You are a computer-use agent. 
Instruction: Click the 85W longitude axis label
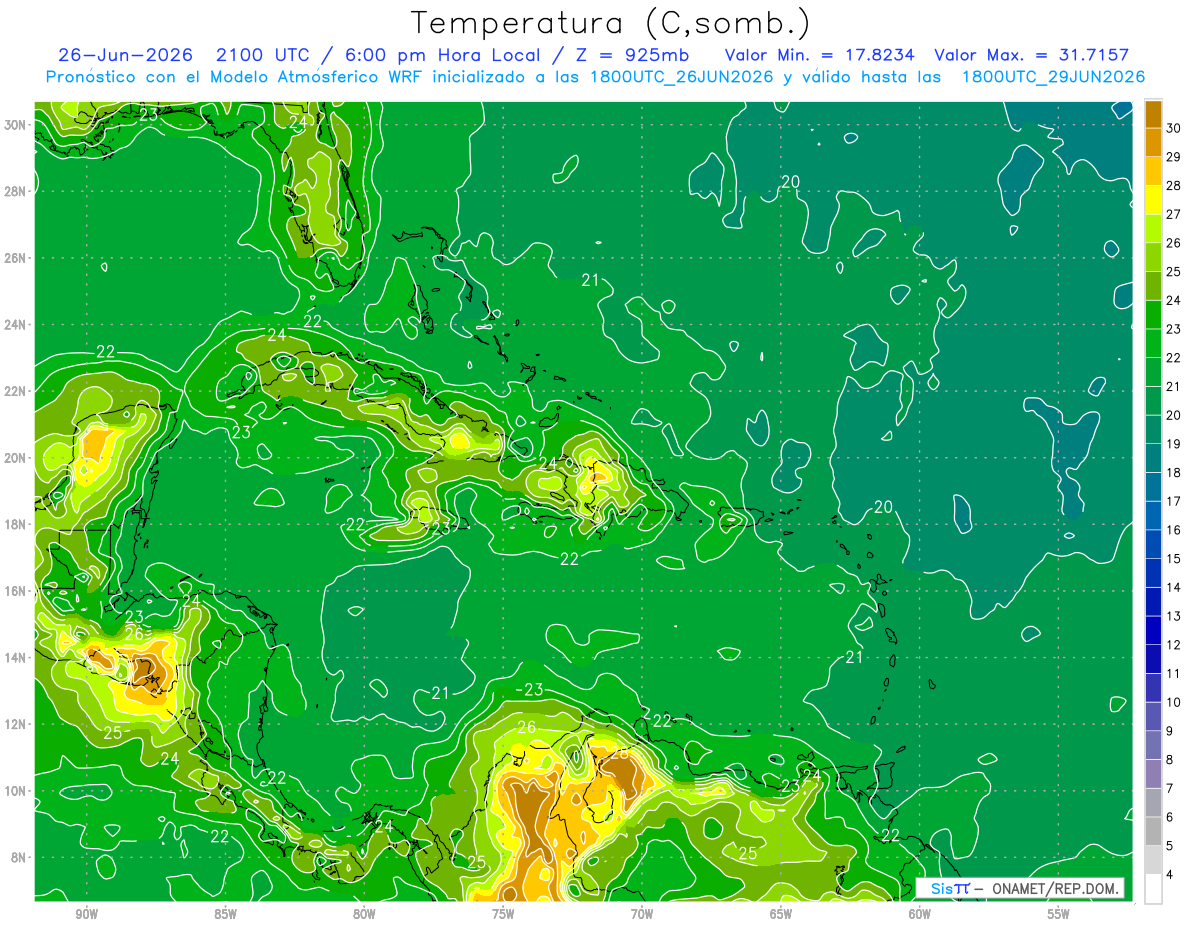coord(225,914)
